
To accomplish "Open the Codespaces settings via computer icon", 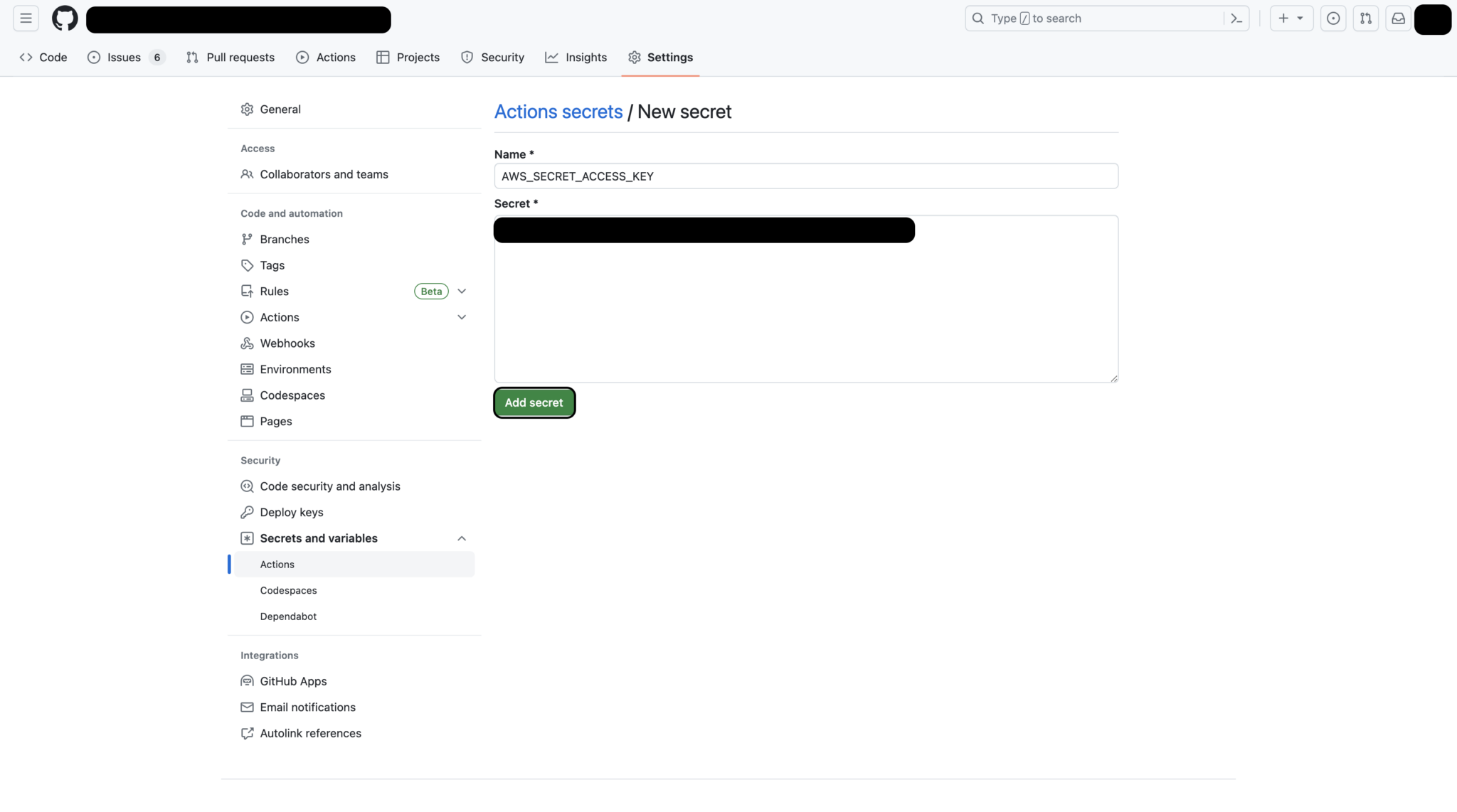I will click(246, 395).
